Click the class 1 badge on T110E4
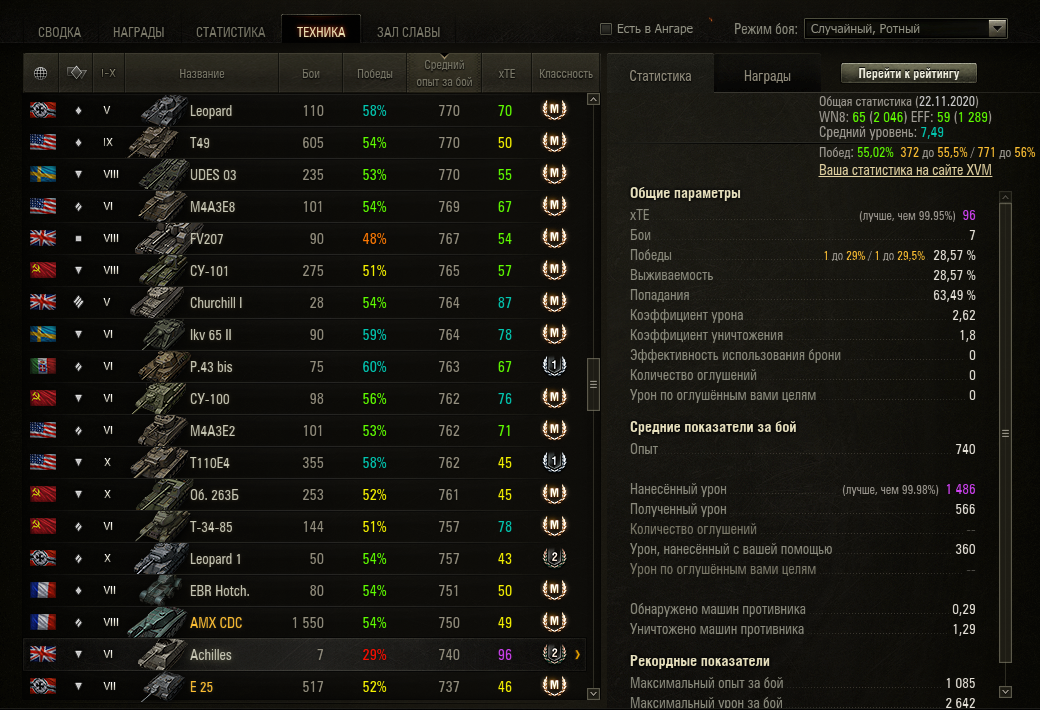Viewport: 1040px width, 710px height. (554, 461)
